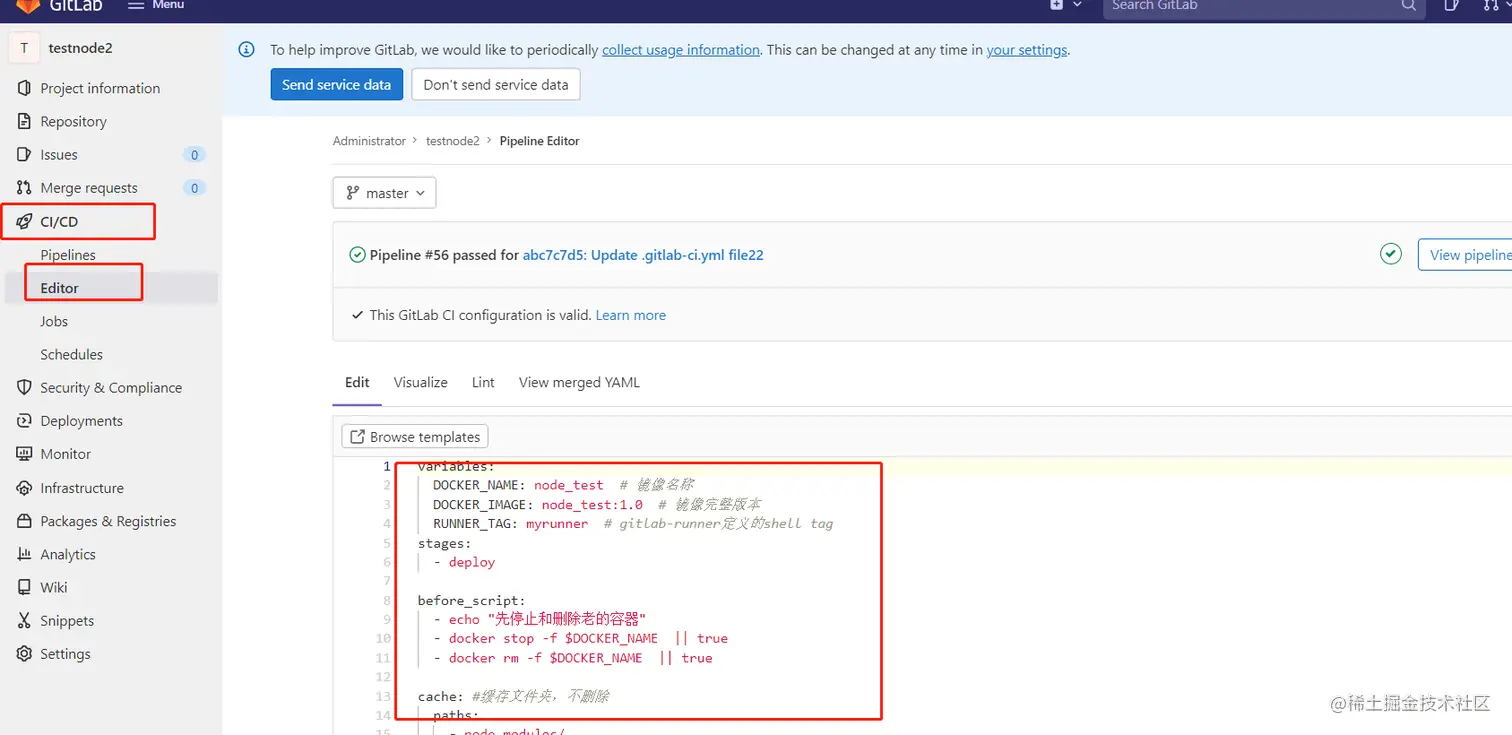Click the info icon in the usage banner
Image resolution: width=1512 pixels, height=735 pixels.
click(x=247, y=49)
